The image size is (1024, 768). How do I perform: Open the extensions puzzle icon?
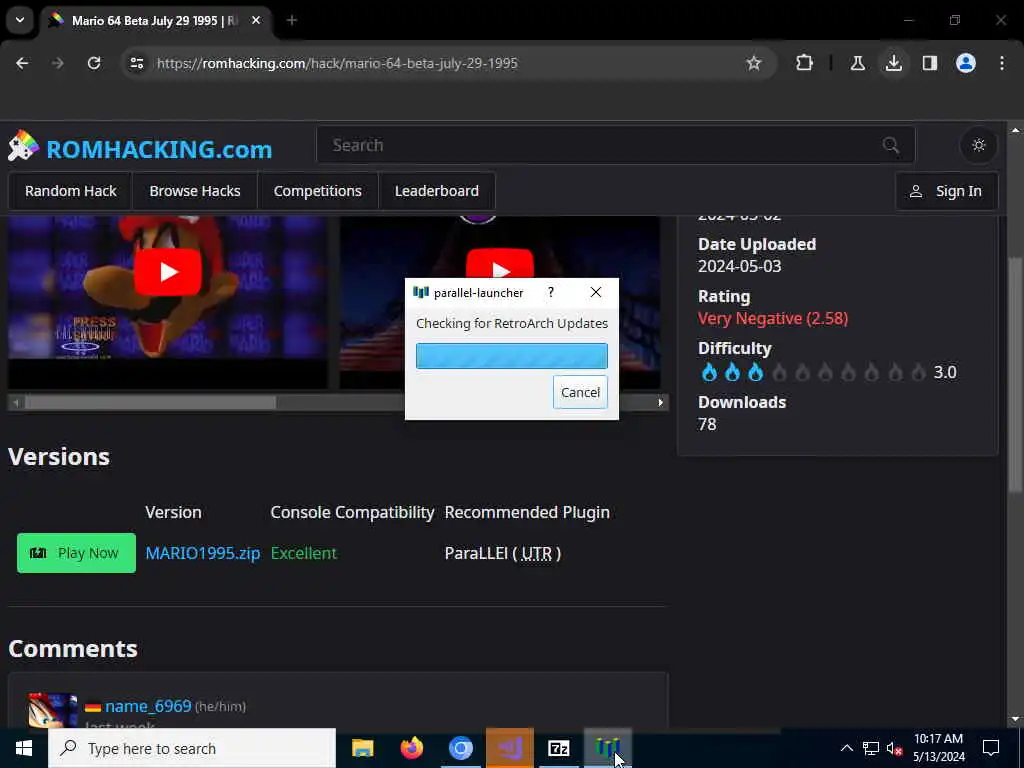pyautogui.click(x=804, y=63)
